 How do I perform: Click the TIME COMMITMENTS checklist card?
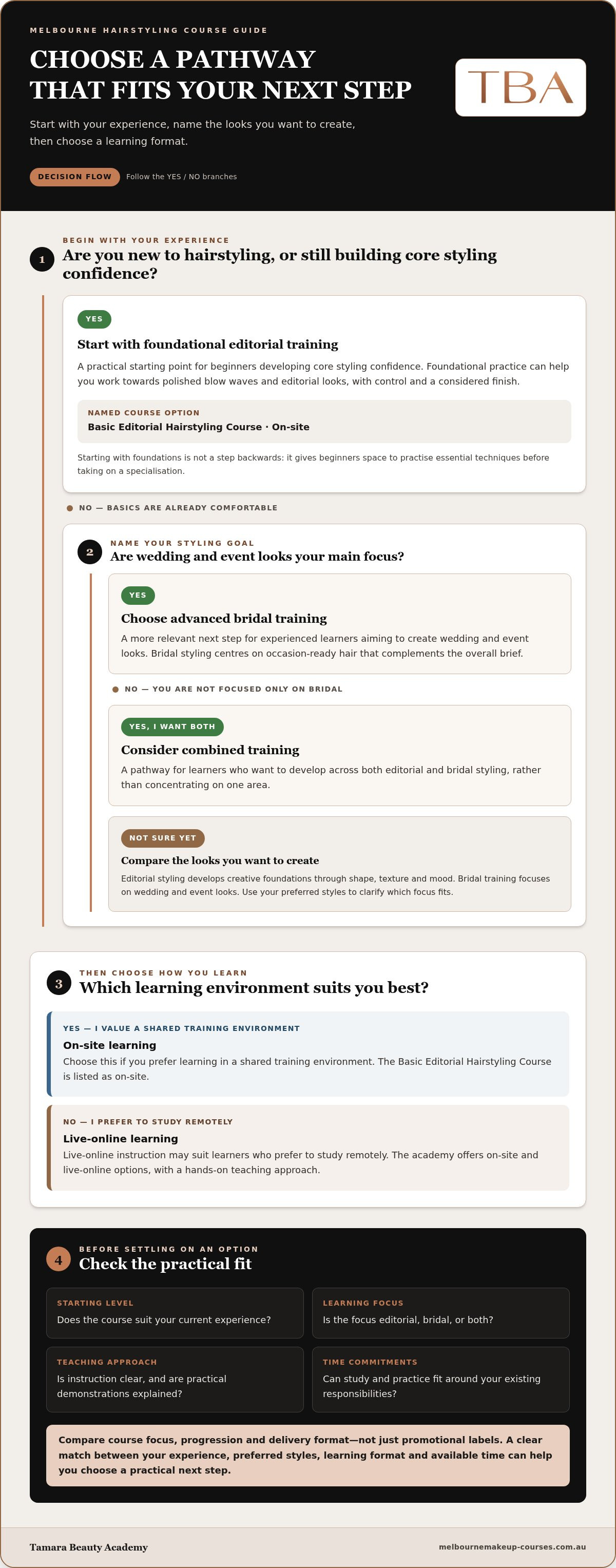[x=440, y=1379]
